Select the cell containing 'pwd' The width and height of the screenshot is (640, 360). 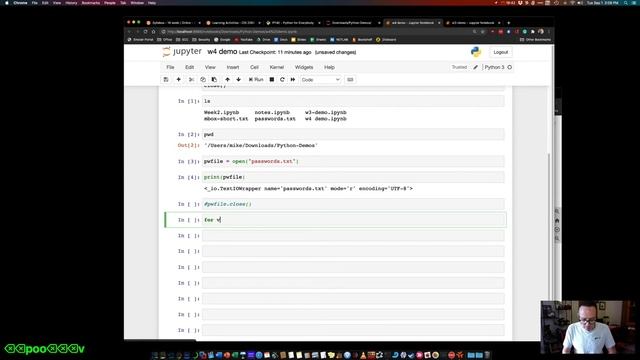click(x=353, y=134)
